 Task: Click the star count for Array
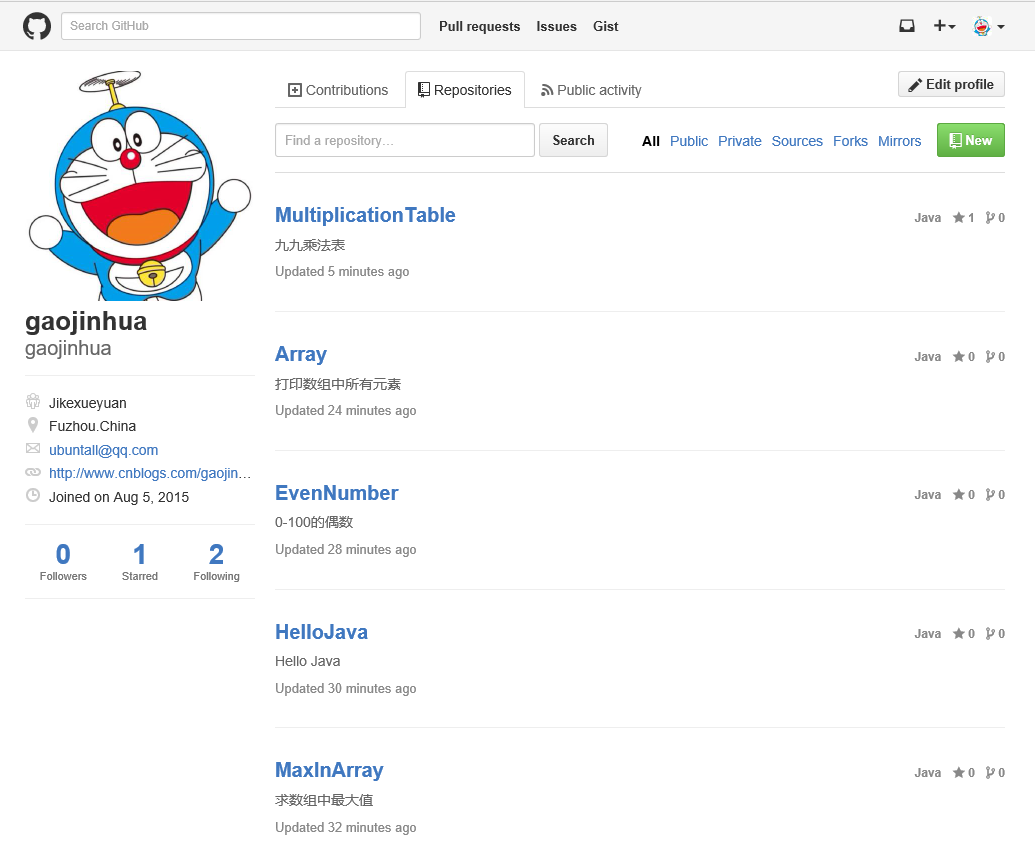coord(963,357)
